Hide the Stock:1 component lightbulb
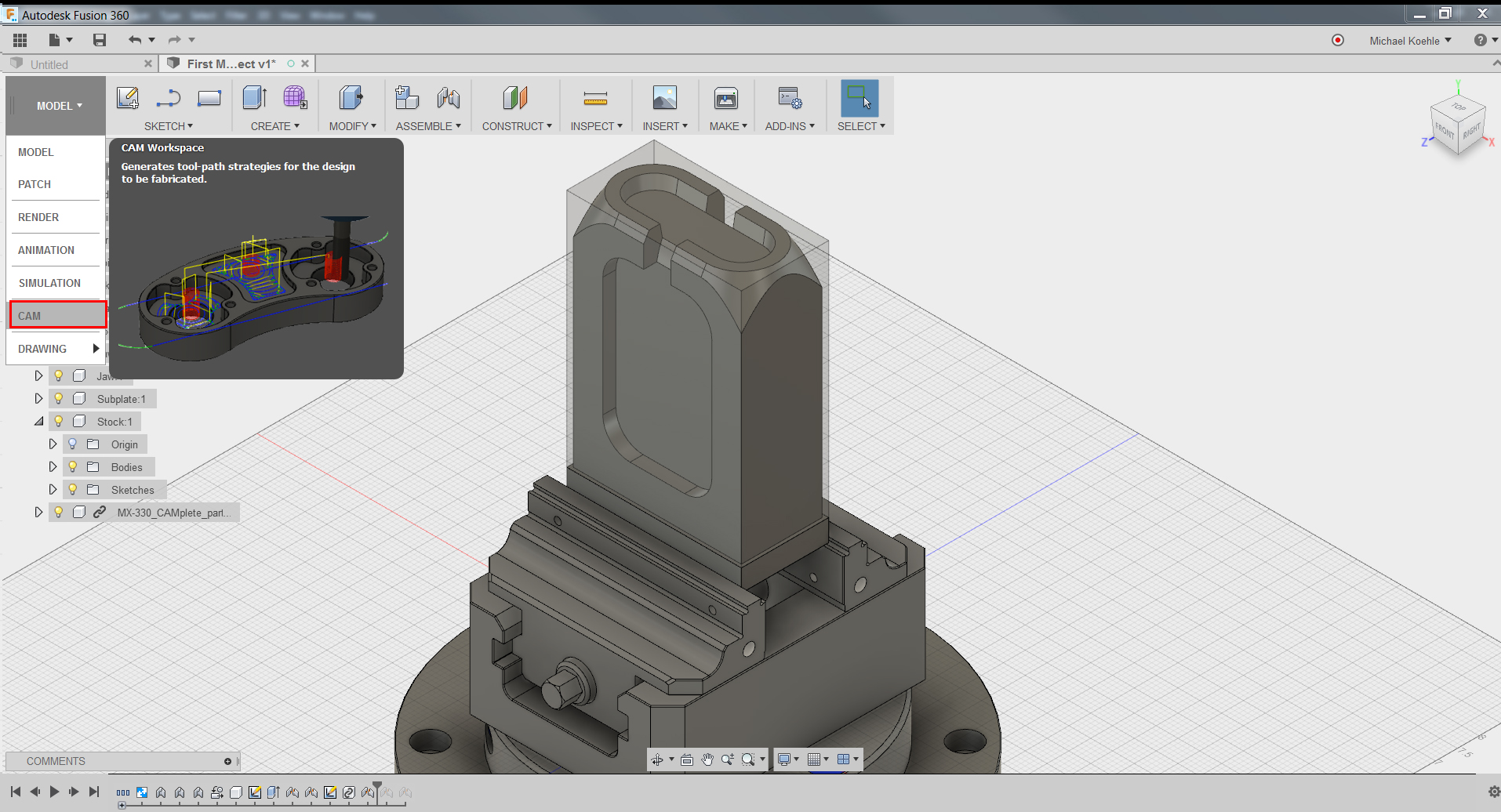This screenshot has height=812, width=1501. 59,422
